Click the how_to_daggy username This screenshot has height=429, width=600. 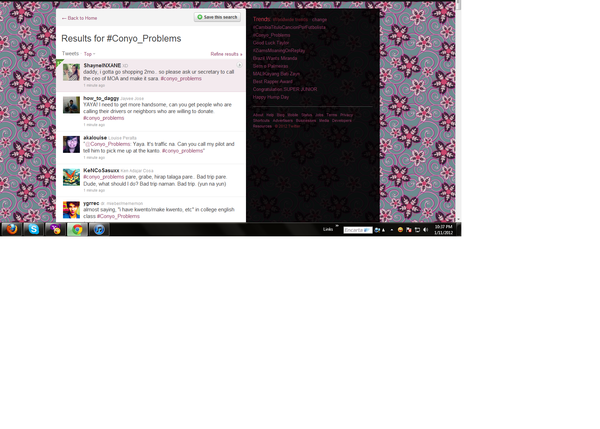pos(101,98)
